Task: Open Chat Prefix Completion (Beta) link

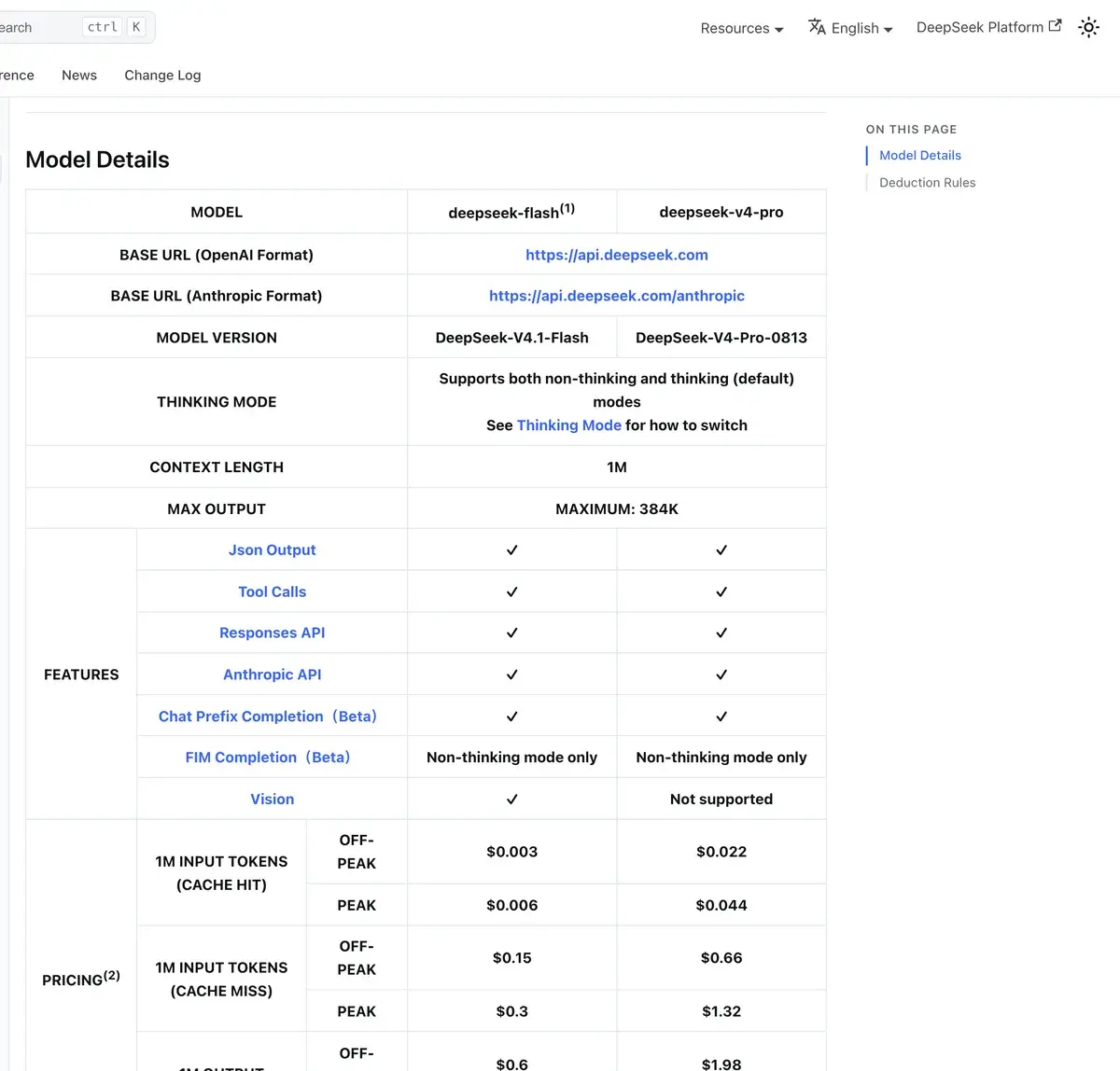Action: pos(268,716)
